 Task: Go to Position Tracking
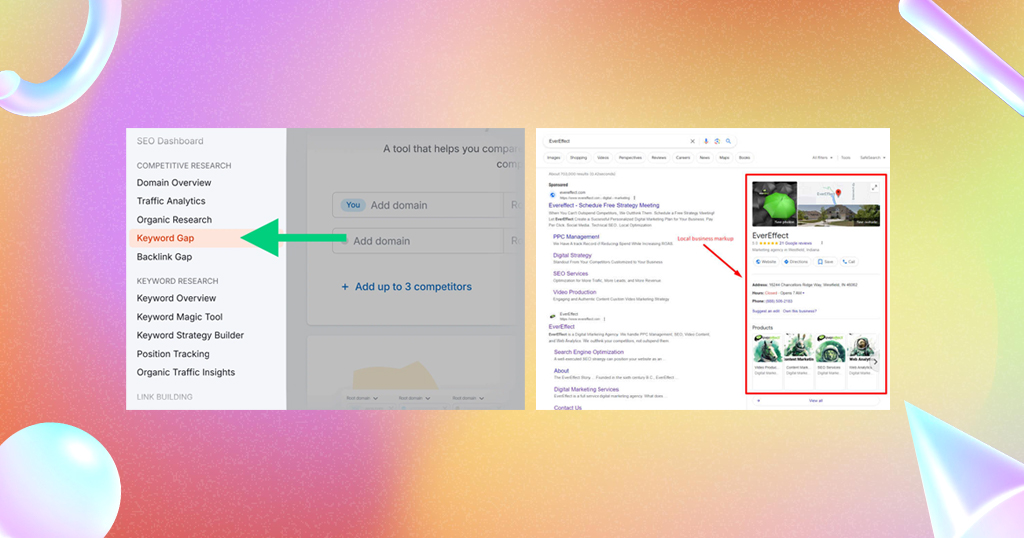click(173, 354)
